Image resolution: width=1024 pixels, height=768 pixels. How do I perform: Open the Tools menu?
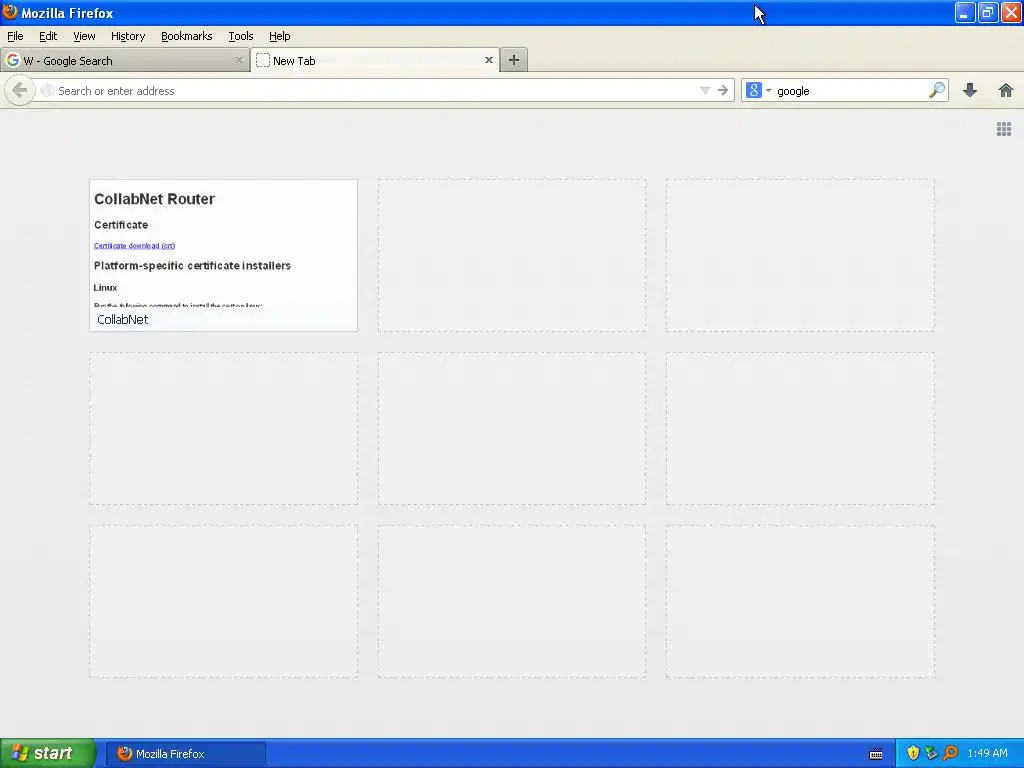tap(240, 36)
